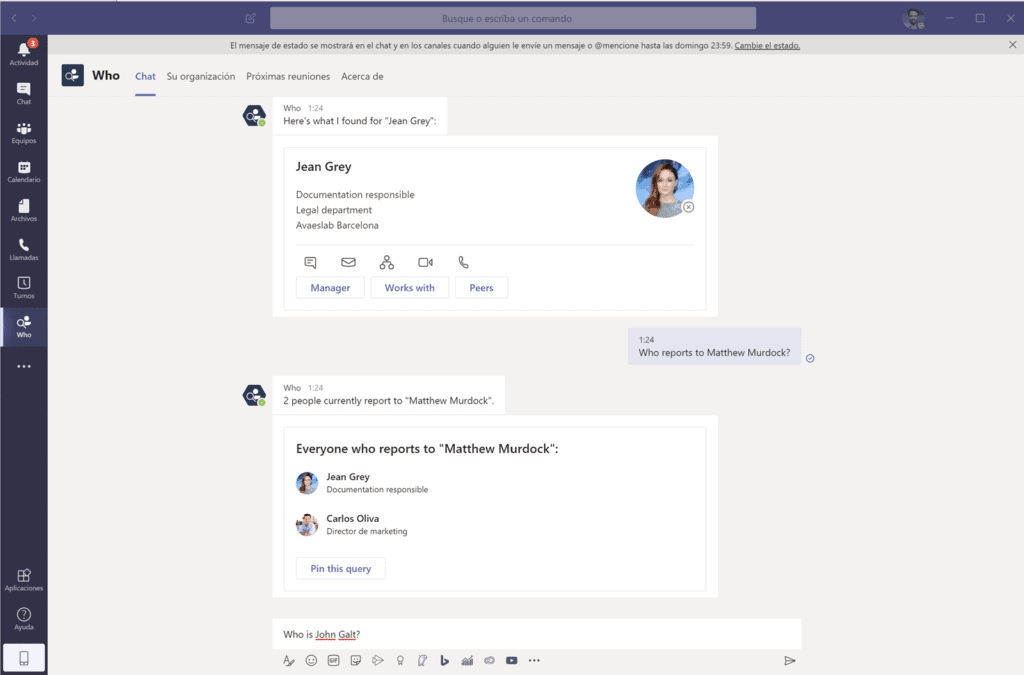The height and width of the screenshot is (675, 1024).
Task: Open the text formatting options
Action: (x=289, y=660)
